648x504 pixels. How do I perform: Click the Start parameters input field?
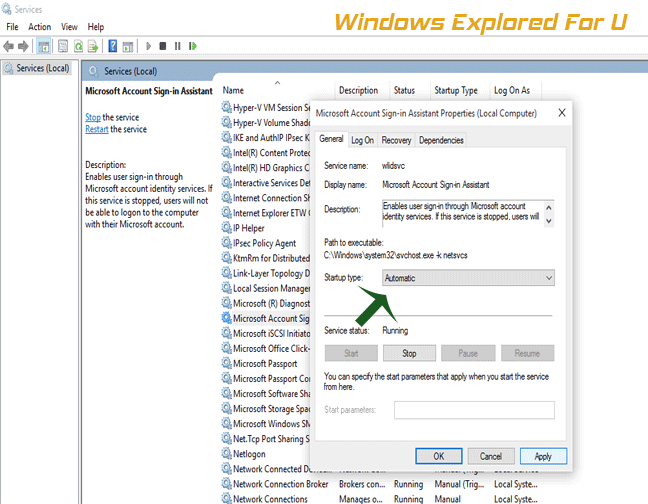tap(474, 410)
